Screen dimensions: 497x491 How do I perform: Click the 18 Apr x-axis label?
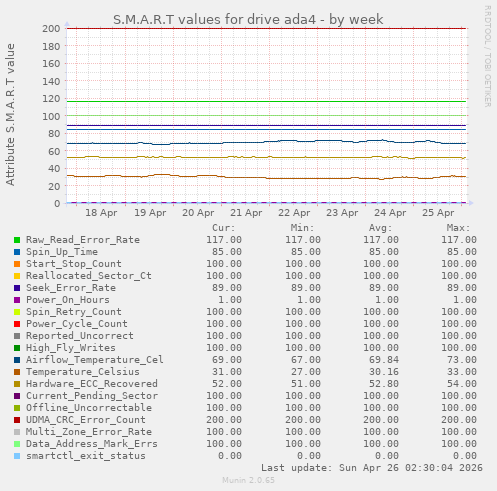click(101, 213)
